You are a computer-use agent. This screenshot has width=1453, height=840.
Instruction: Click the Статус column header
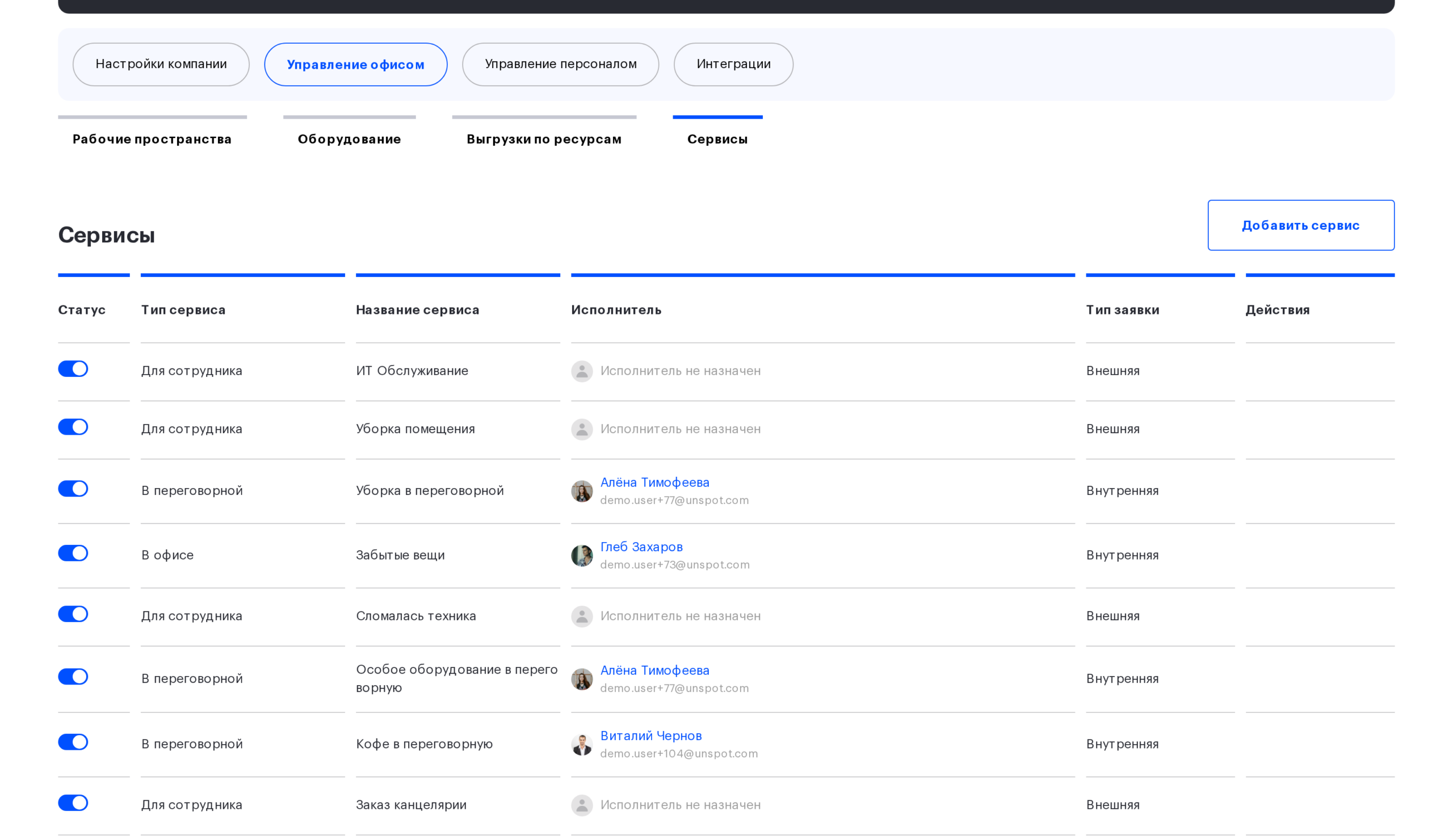click(82, 309)
